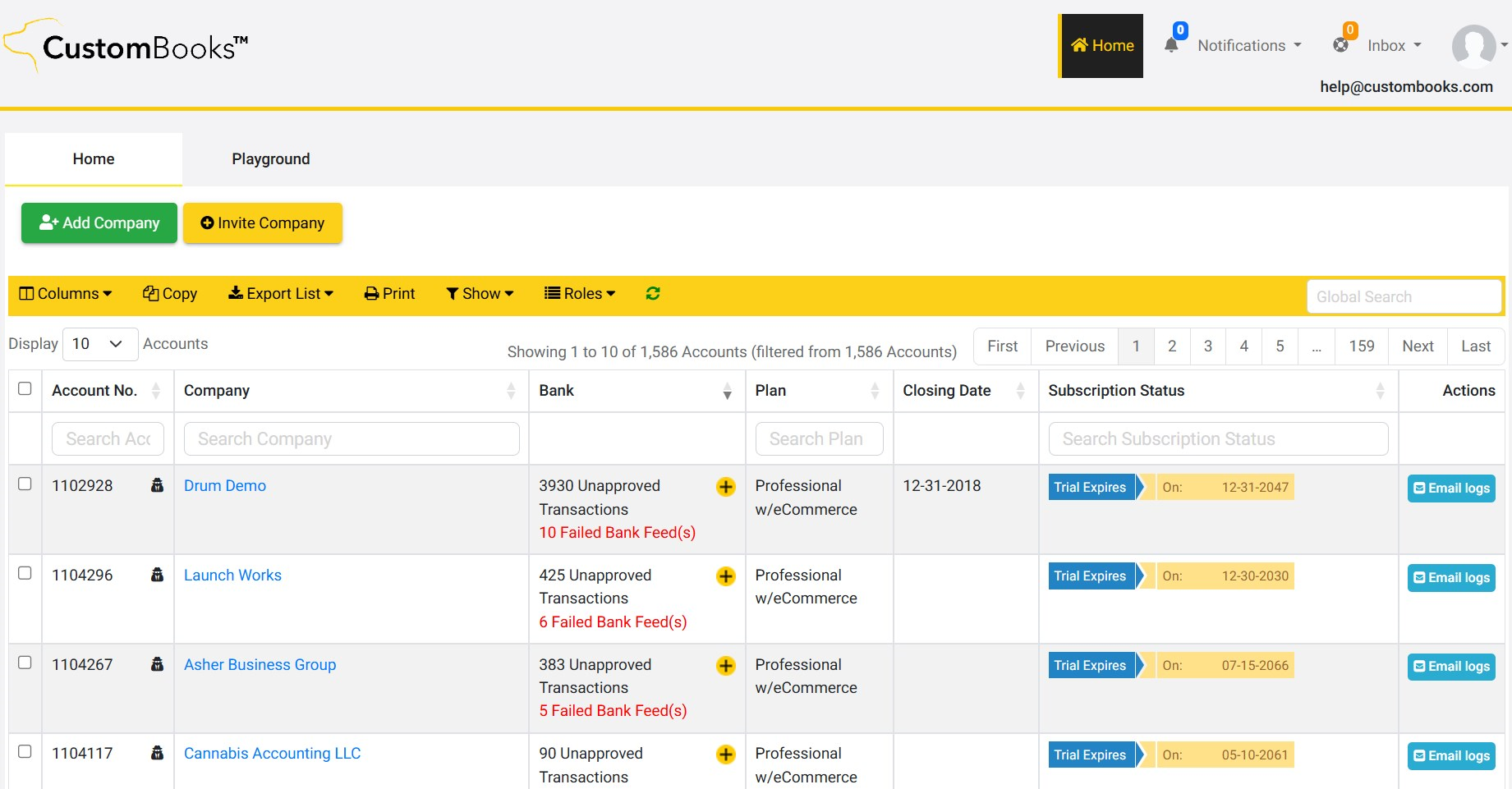Click plus icon beside 425 Unapproved Transactions

[725, 576]
